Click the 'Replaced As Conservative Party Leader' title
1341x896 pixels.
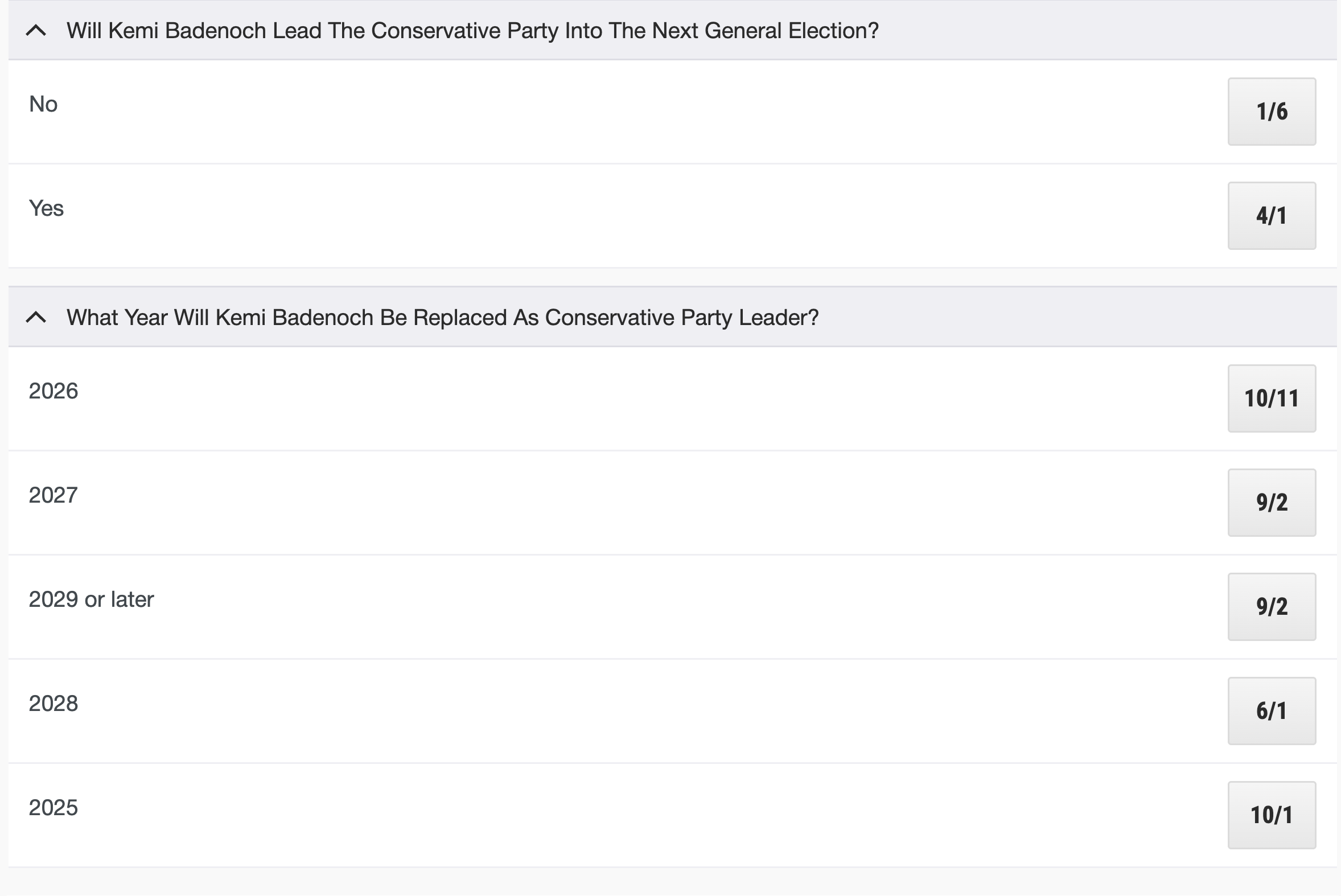coord(442,318)
